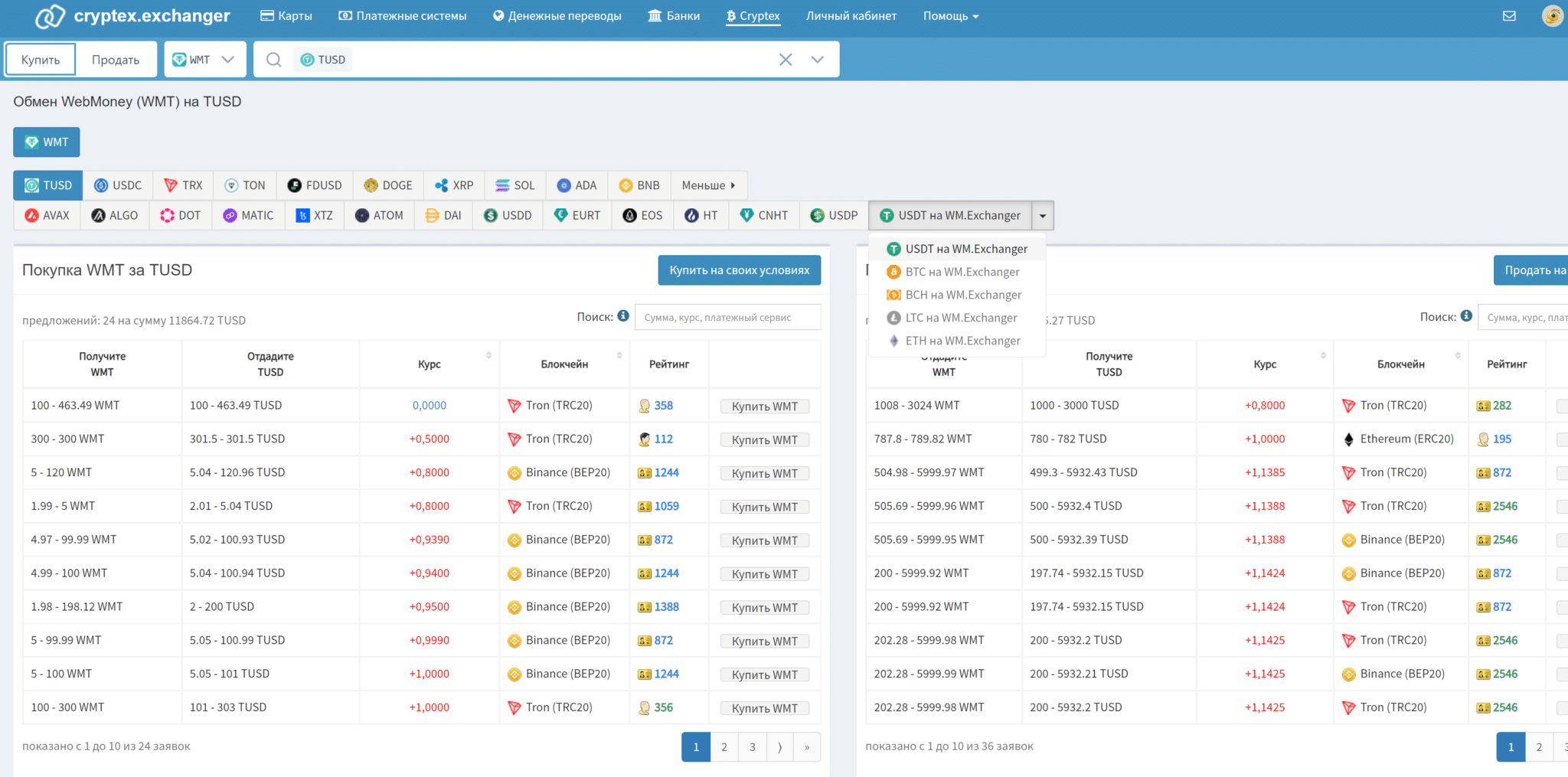Click the cryptex.exchanger logo icon
This screenshot has height=777, width=1568.
click(x=51, y=16)
